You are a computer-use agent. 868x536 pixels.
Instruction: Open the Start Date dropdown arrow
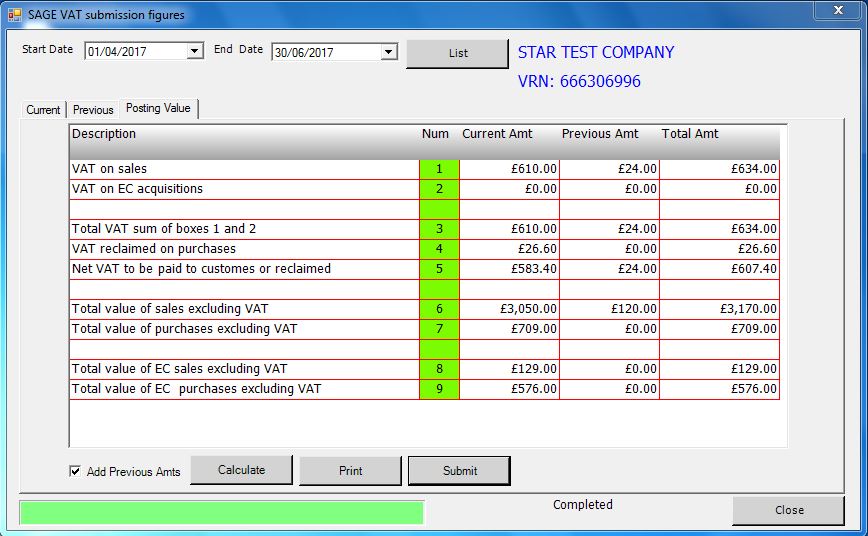pyautogui.click(x=194, y=51)
